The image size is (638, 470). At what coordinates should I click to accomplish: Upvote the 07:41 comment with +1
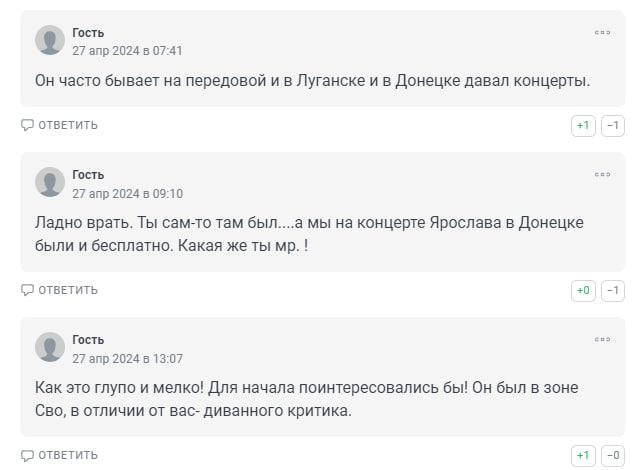583,125
